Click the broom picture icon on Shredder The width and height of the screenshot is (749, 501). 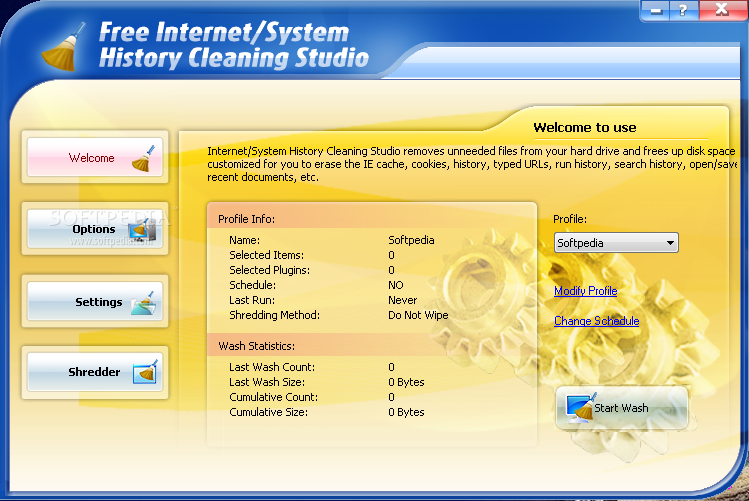pos(146,372)
